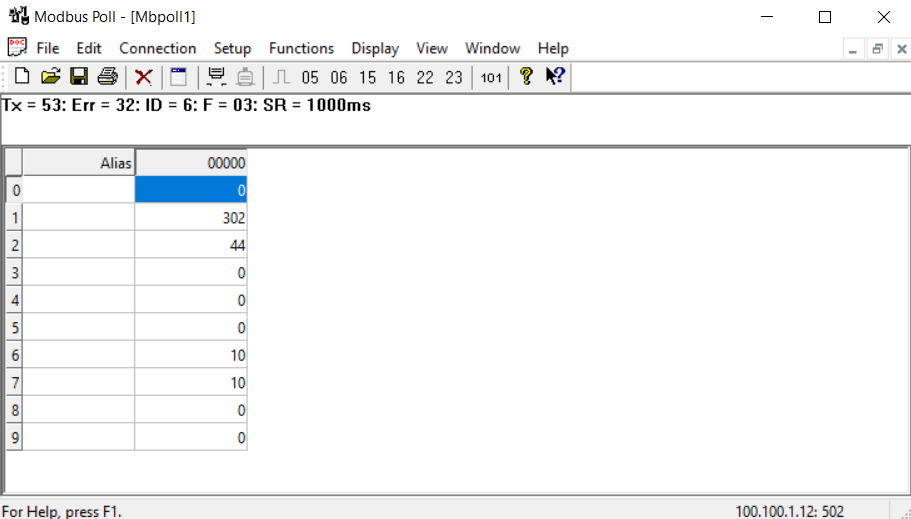Save with the floppy disk icon
This screenshot has width=911, height=519.
pyautogui.click(x=79, y=77)
